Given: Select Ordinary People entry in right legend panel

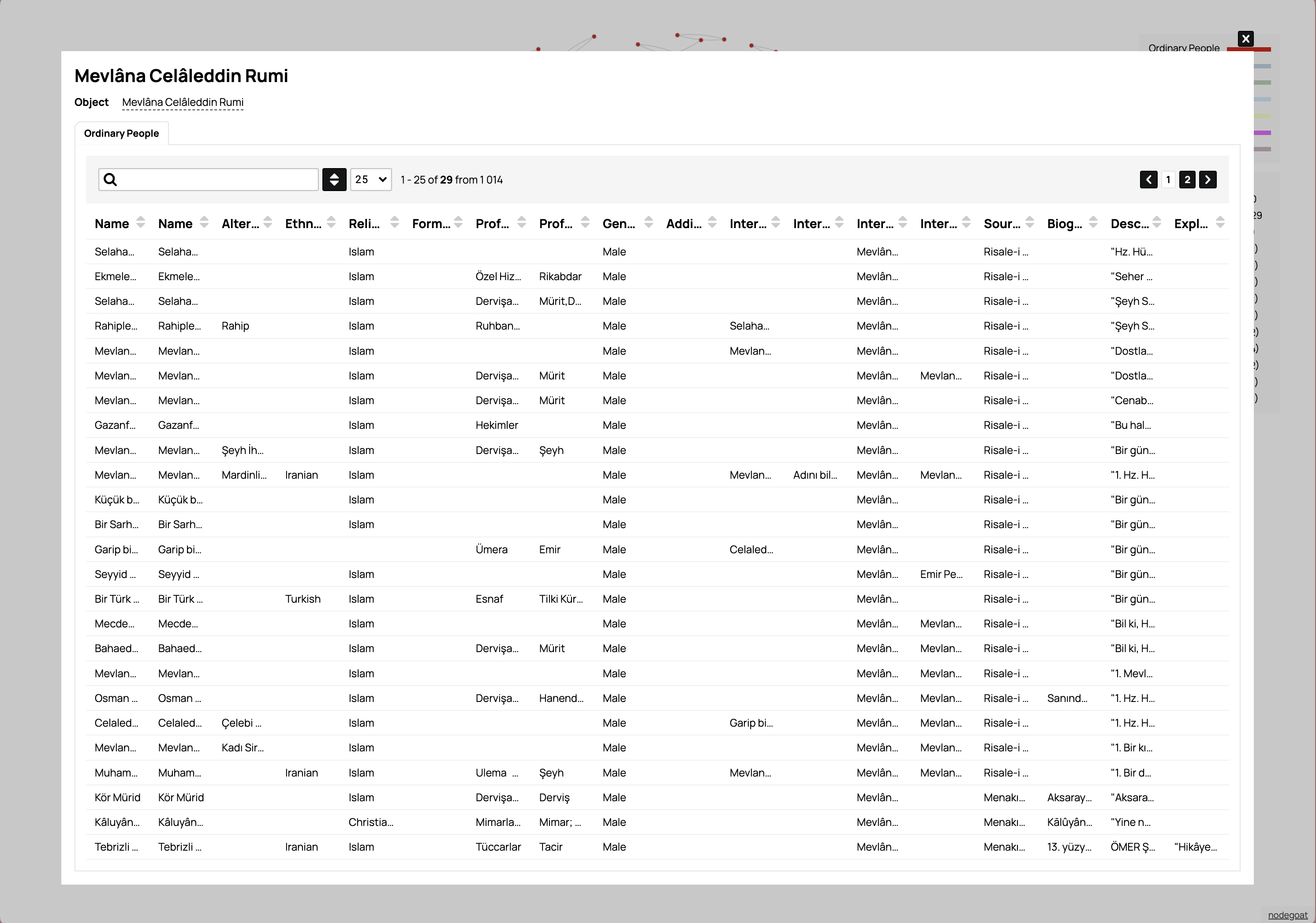Looking at the screenshot, I should click(1184, 48).
